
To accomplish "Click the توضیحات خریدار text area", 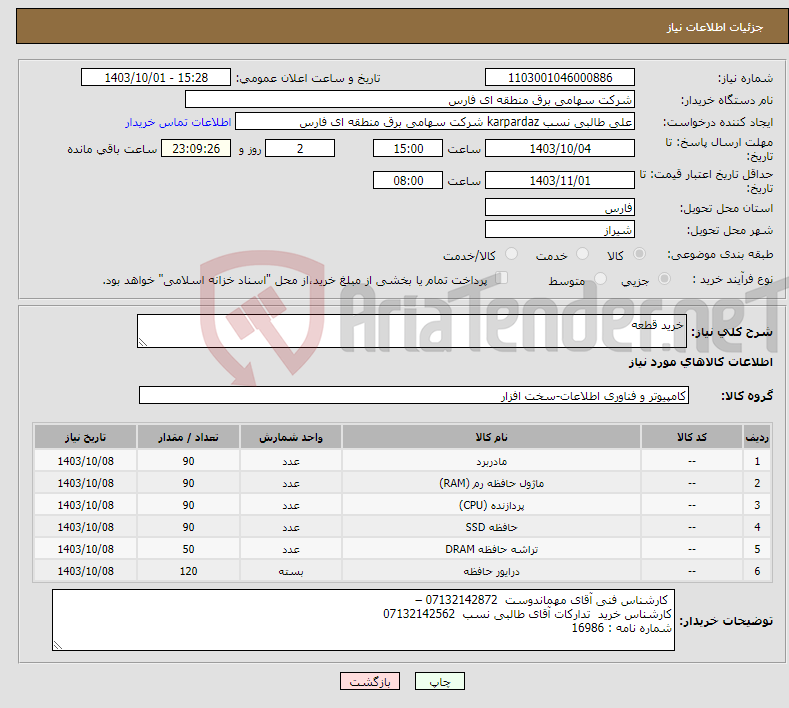I will (x=363, y=620).
